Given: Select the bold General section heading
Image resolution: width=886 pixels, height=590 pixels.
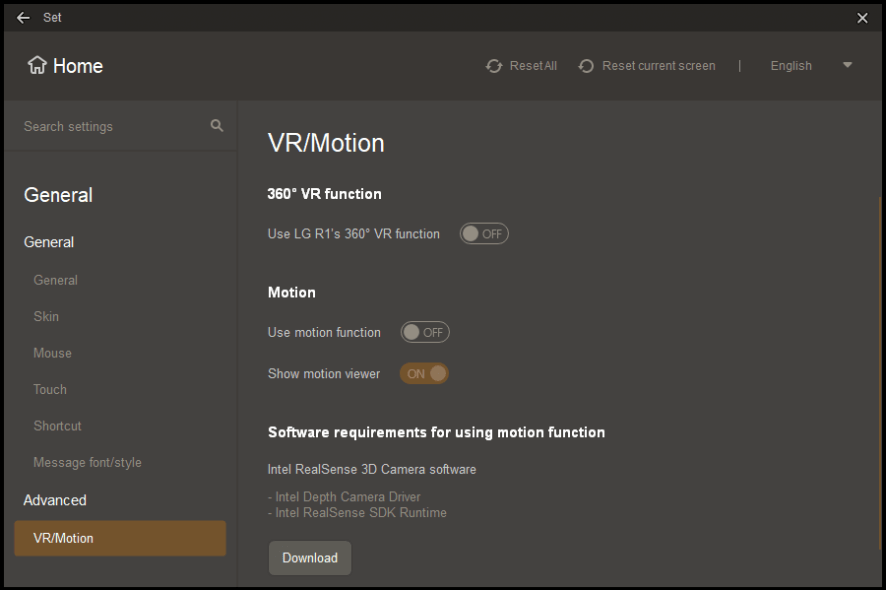Looking at the screenshot, I should tap(49, 242).
